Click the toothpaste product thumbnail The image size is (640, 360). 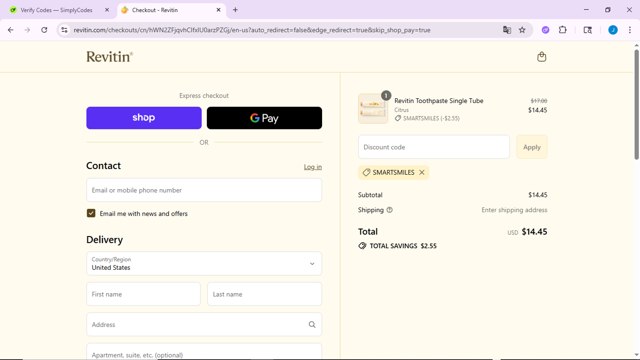coord(373,109)
